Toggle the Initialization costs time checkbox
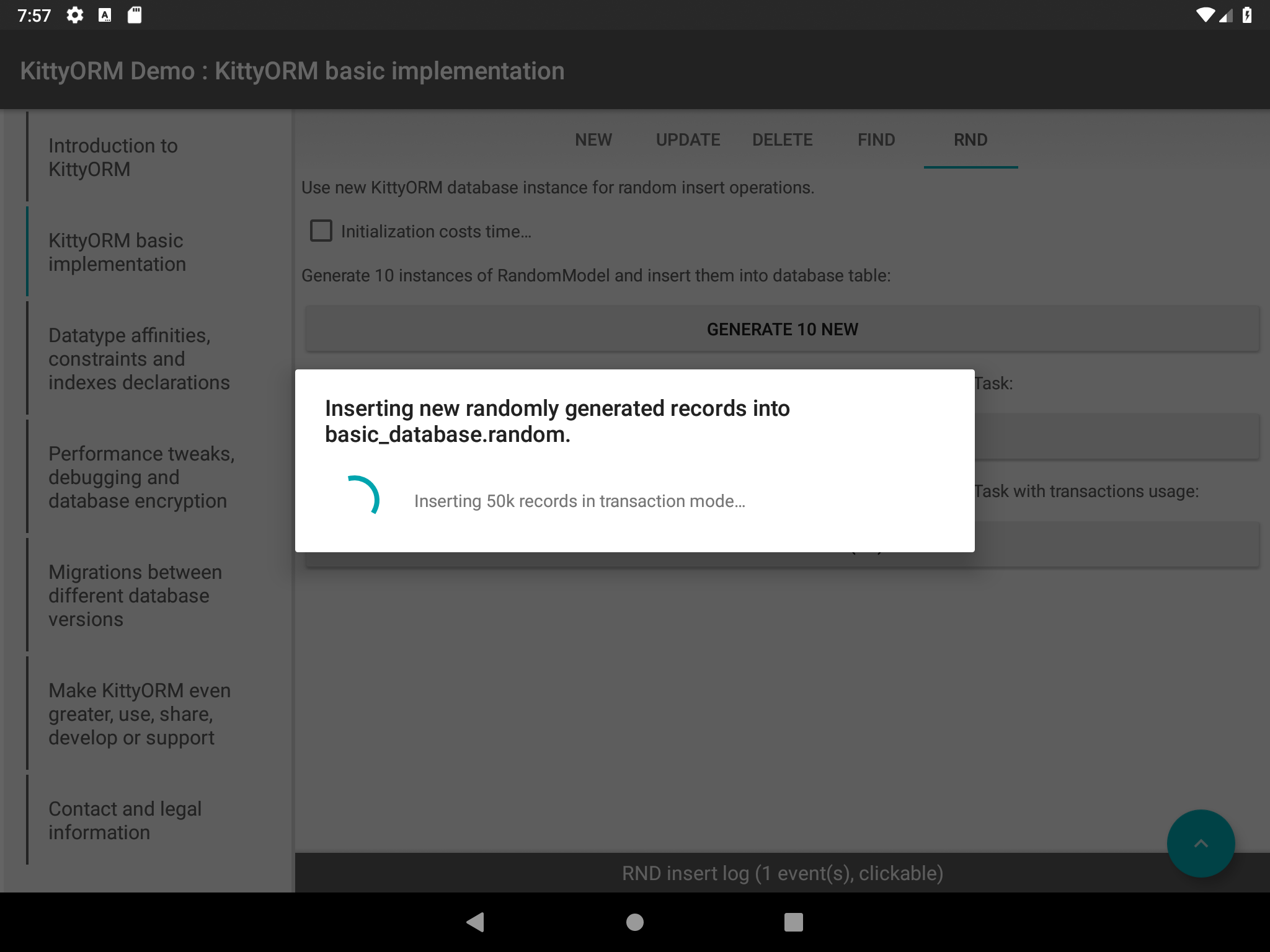This screenshot has width=1270, height=952. coord(321,231)
